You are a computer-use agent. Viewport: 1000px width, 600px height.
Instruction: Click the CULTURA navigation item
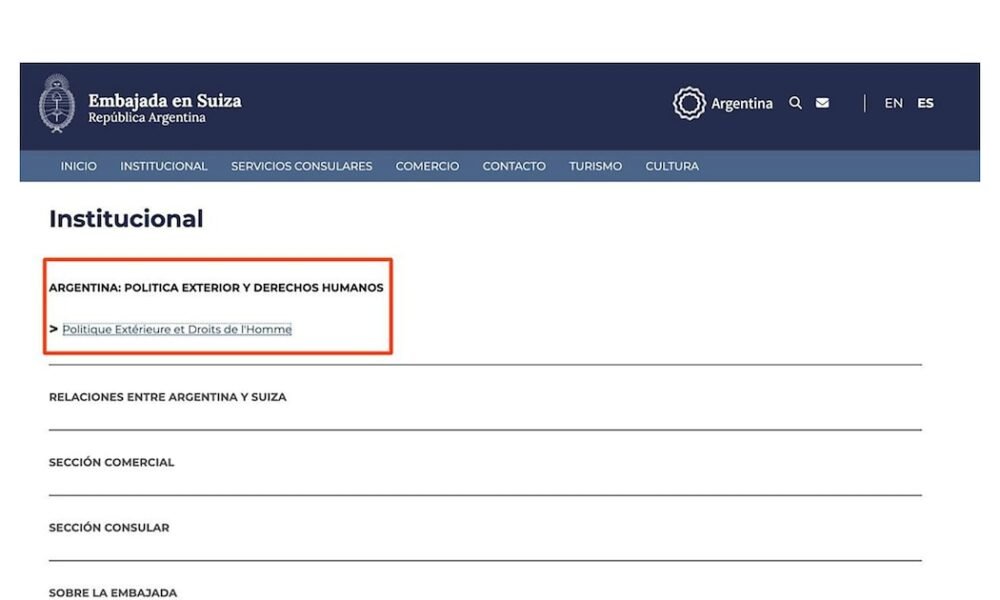point(672,166)
